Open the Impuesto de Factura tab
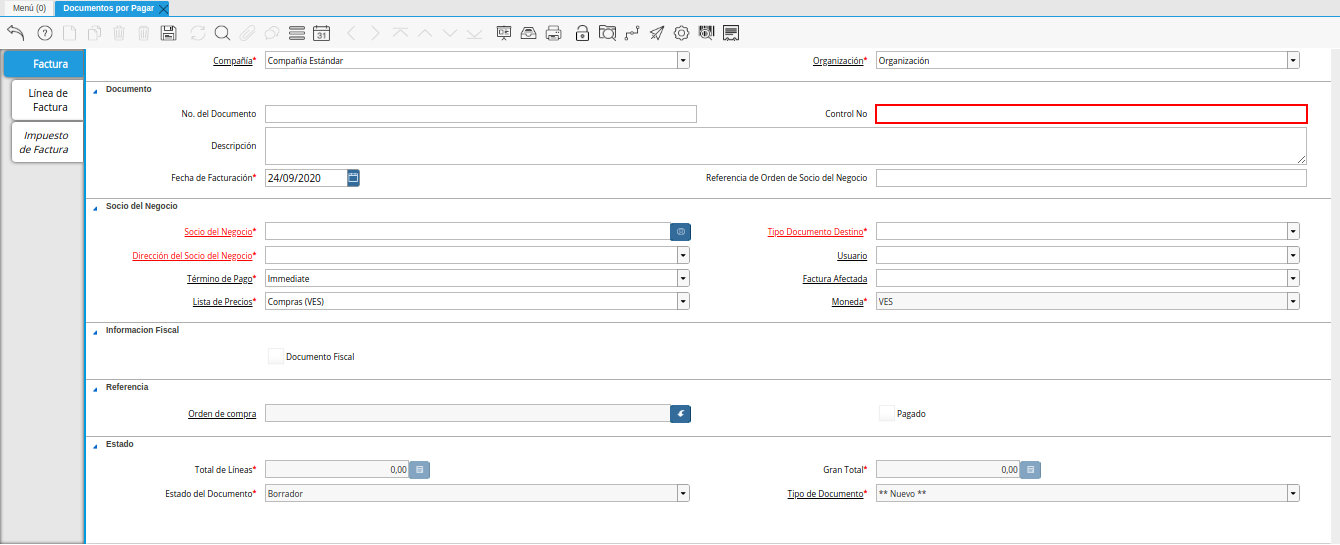 (46, 142)
